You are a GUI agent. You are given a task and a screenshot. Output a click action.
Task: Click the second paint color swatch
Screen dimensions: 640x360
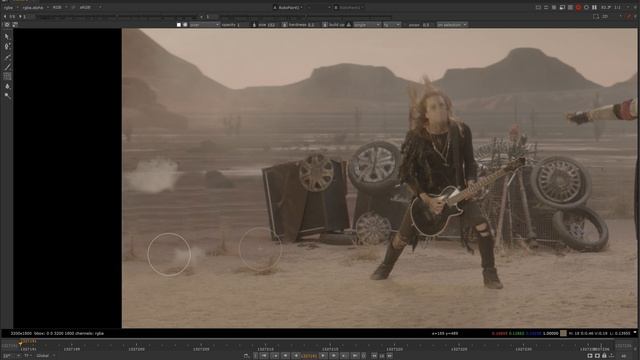tap(185, 24)
